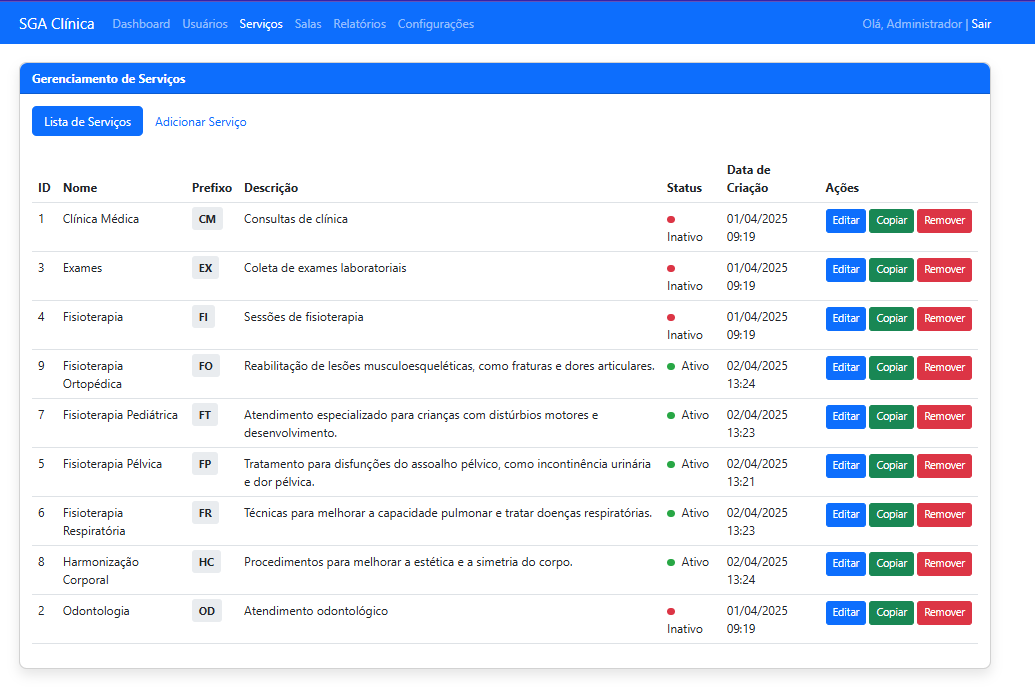Select the Lista de Serviços tab
This screenshot has width=1035, height=687.
point(87,122)
